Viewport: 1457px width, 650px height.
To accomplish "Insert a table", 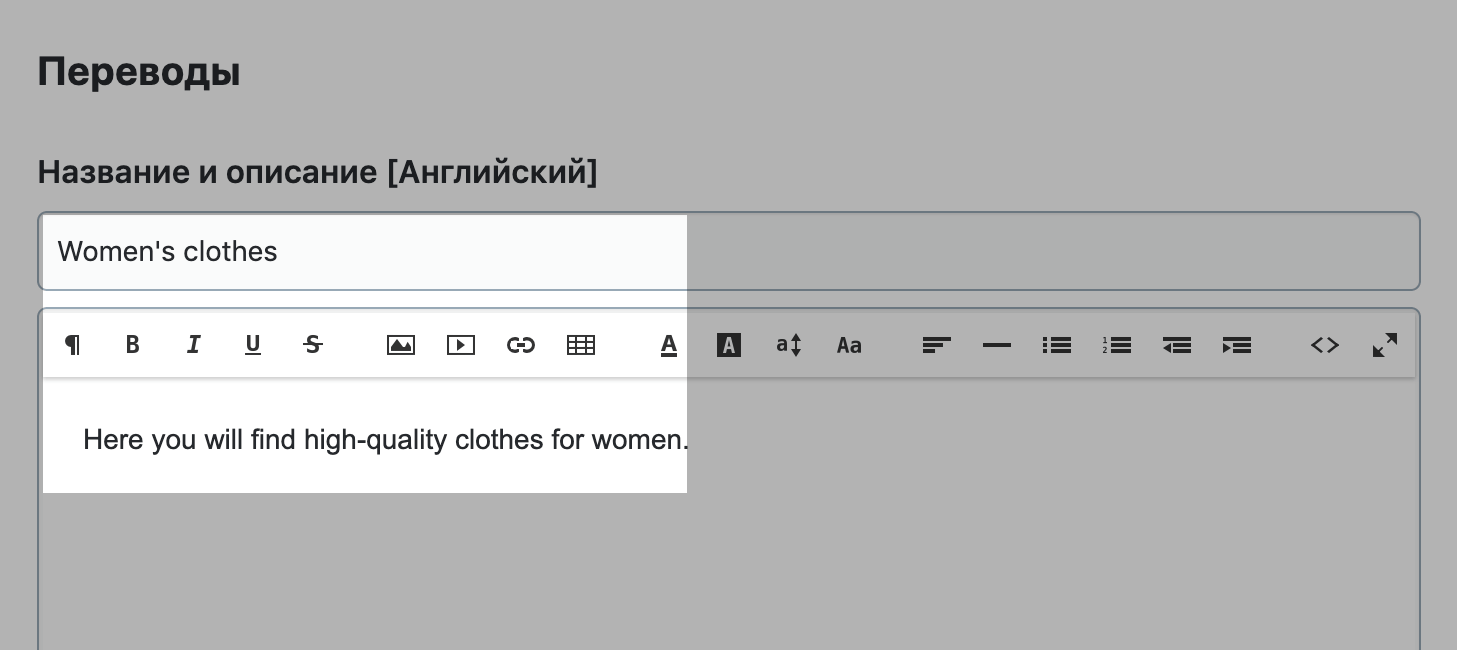I will [x=581, y=345].
